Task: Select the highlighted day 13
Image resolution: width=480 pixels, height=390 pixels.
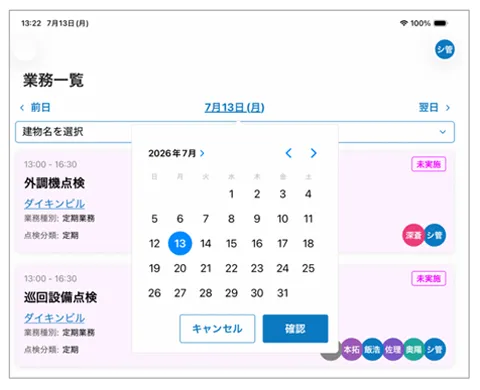Action: pyautogui.click(x=180, y=243)
